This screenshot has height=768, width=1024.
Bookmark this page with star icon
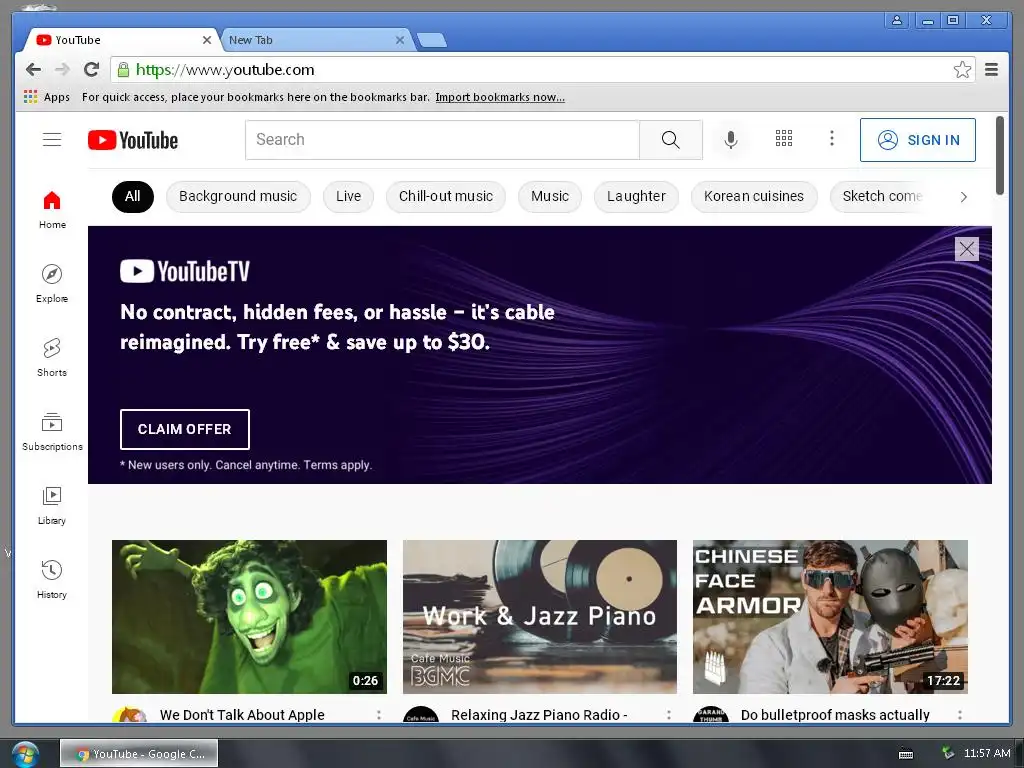pyautogui.click(x=962, y=69)
